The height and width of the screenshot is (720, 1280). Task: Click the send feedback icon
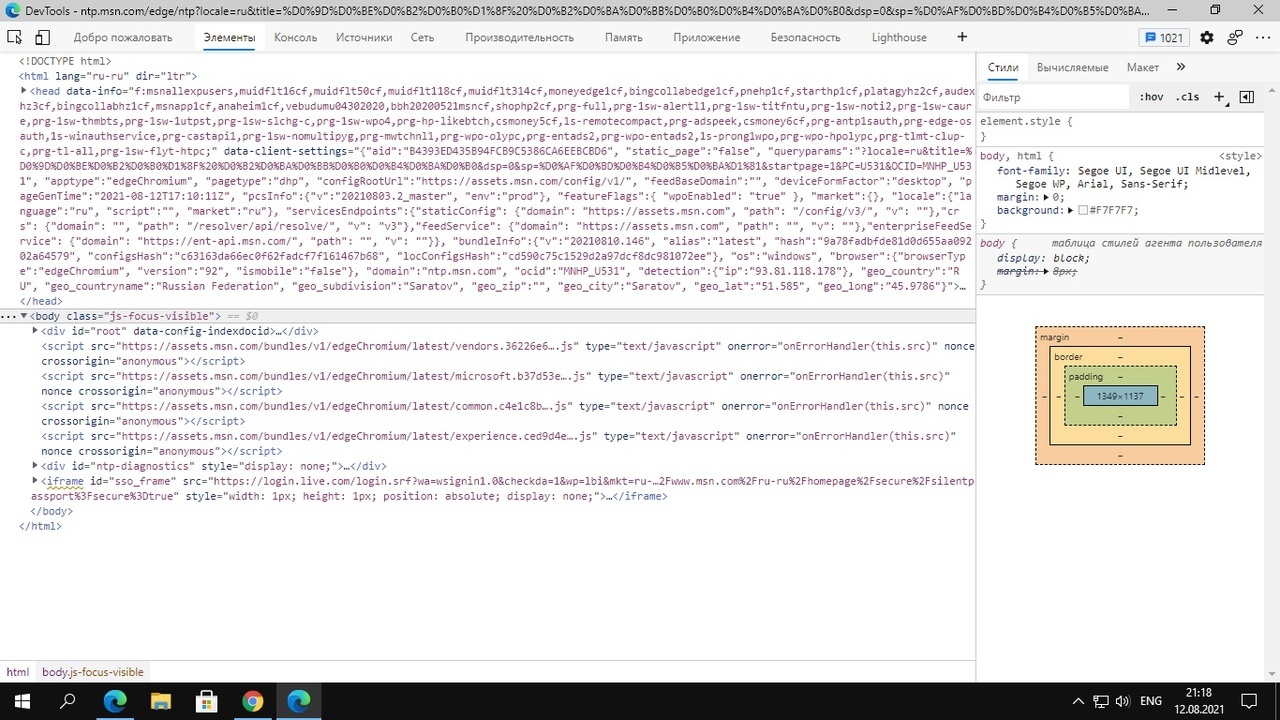[1235, 37]
